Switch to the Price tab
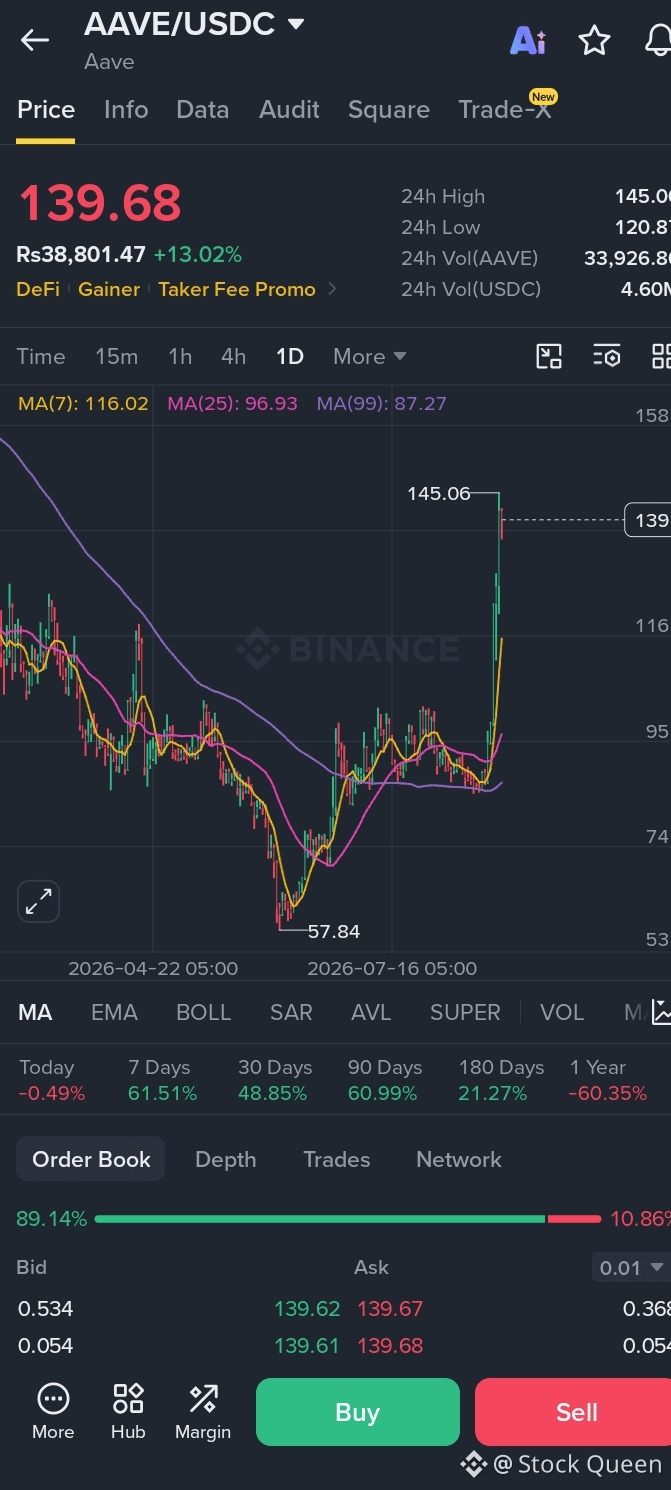 46,110
